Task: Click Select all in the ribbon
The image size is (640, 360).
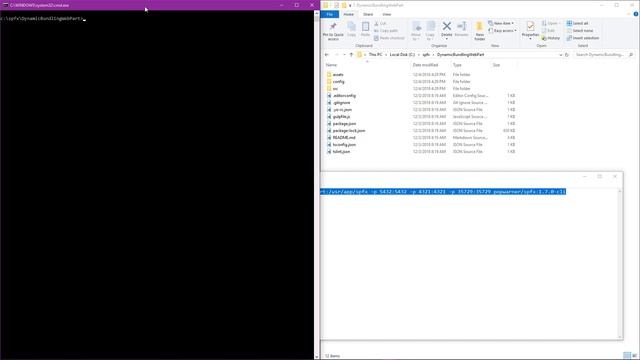Action: pyautogui.click(x=577, y=23)
